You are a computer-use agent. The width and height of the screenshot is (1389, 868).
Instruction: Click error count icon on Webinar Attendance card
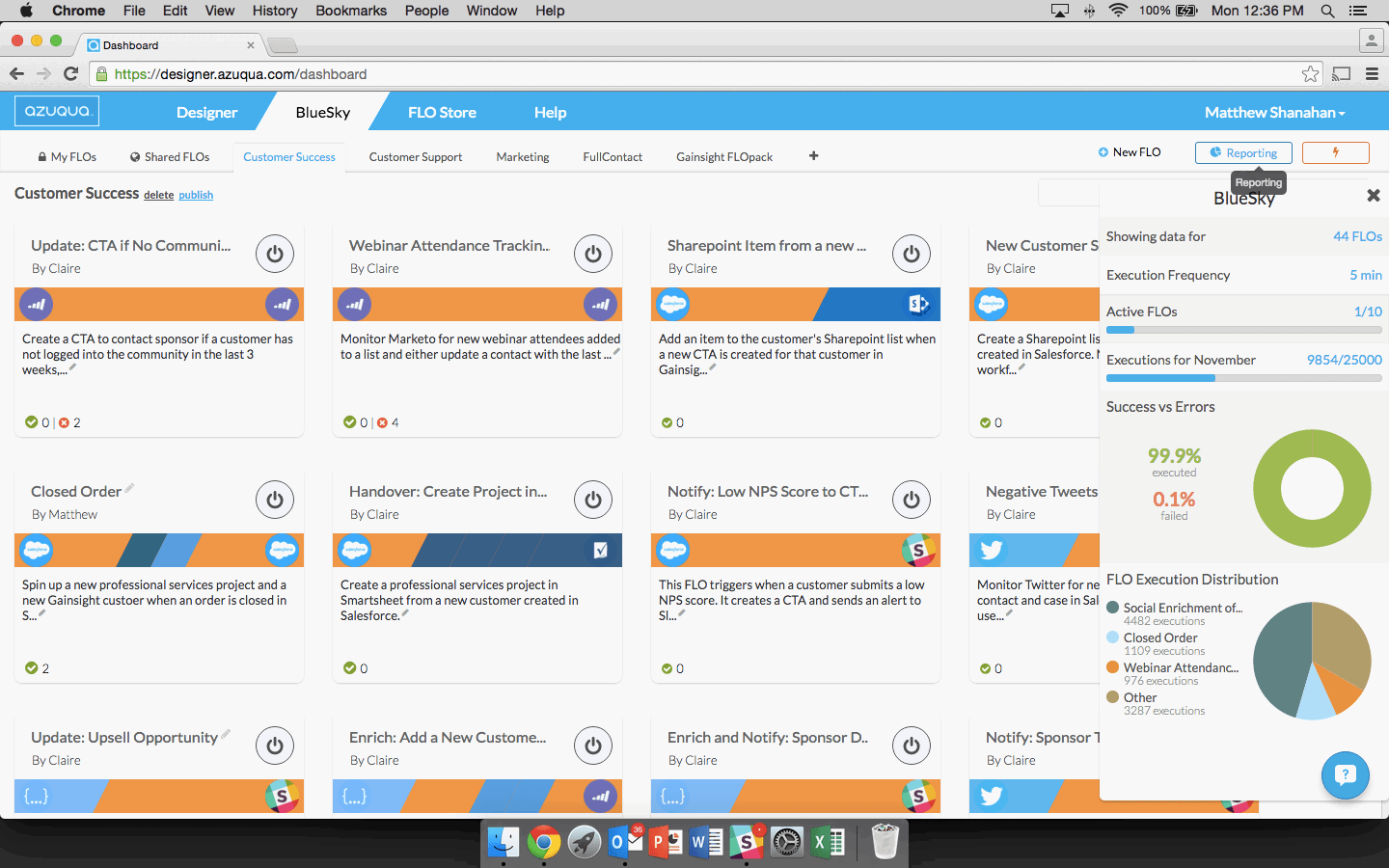tap(382, 422)
